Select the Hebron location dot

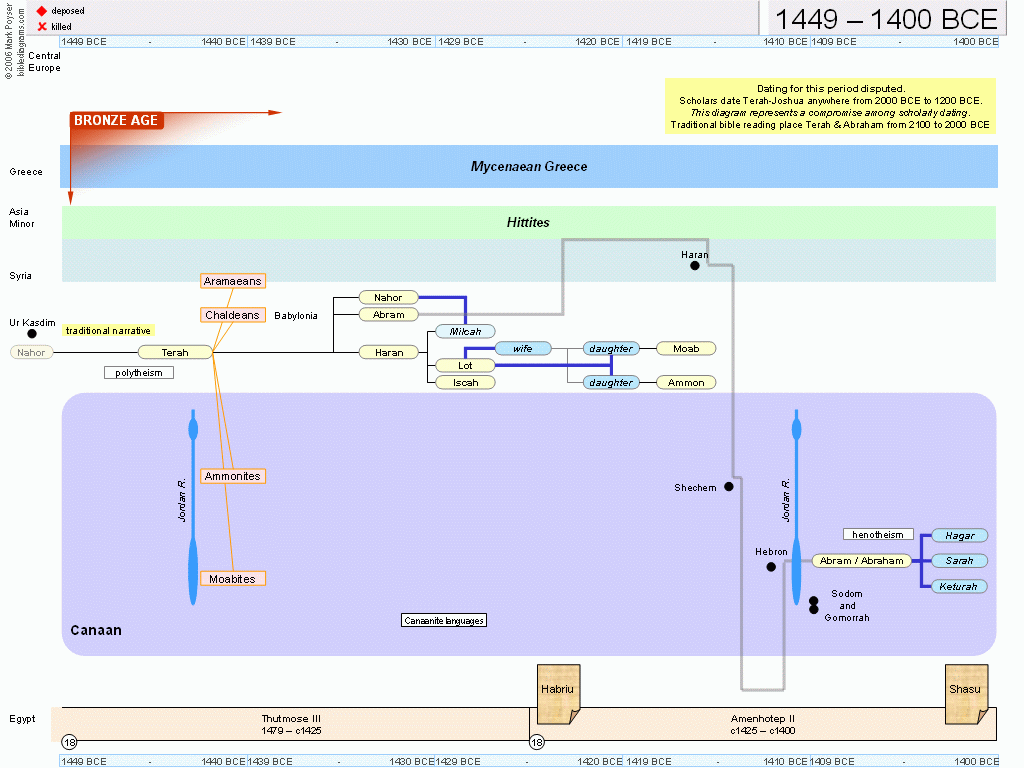pyautogui.click(x=771, y=567)
